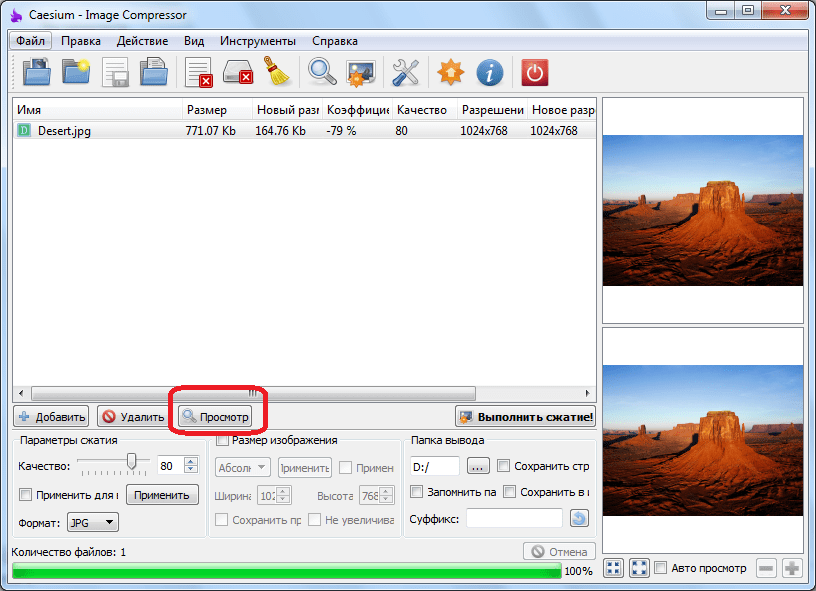The image size is (816, 591).
Task: Click the zoom out minus icon
Action: coord(766,568)
